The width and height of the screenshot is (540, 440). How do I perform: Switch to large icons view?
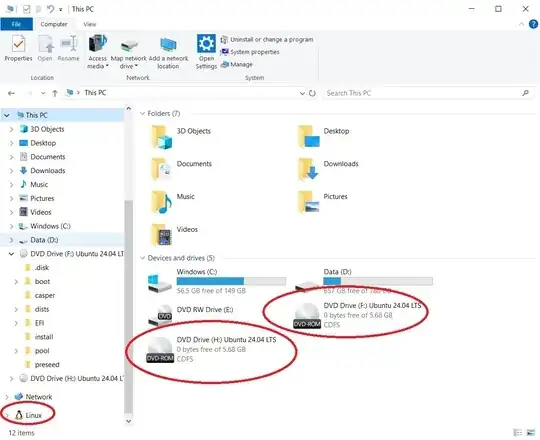point(531,433)
